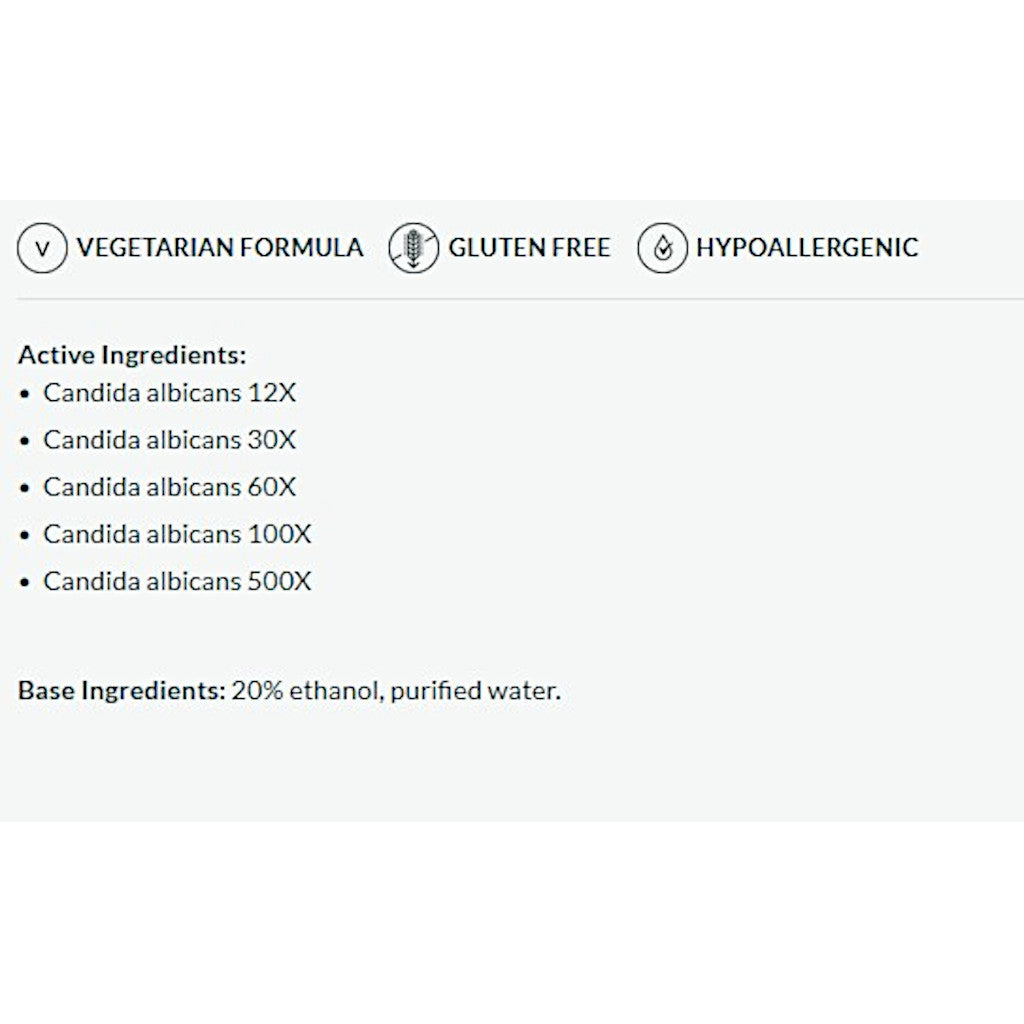Screen dimensions: 1024x1024
Task: Click the gluten free wheat icon
Action: [413, 249]
